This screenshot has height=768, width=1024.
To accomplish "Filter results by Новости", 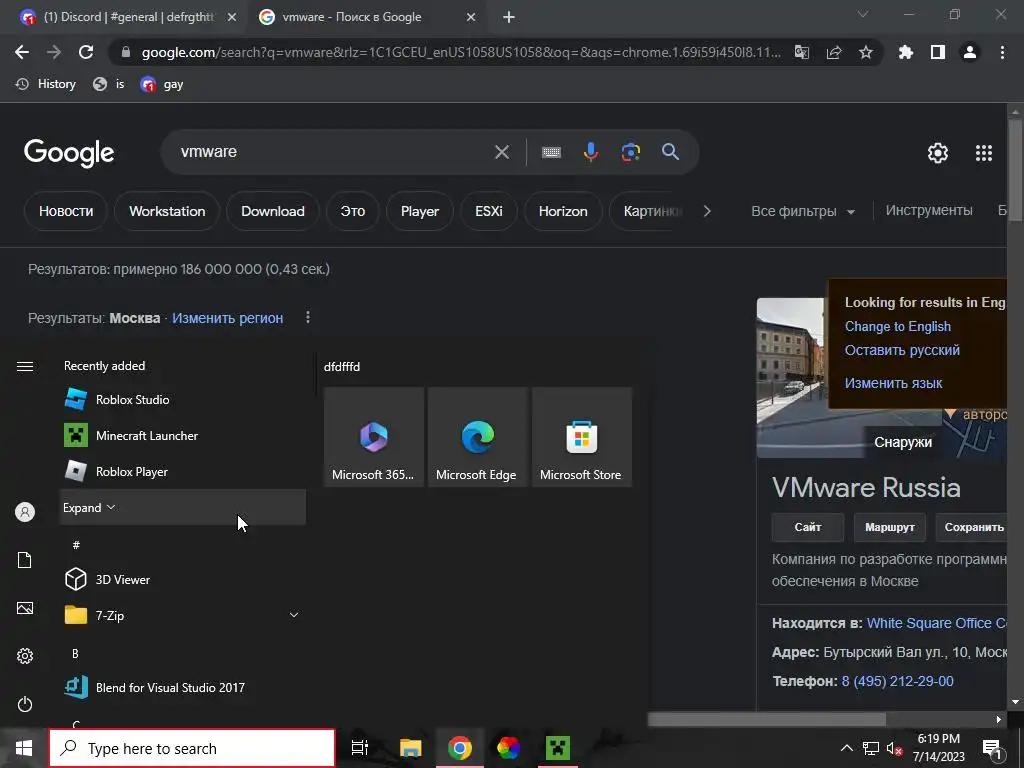I will tap(66, 211).
